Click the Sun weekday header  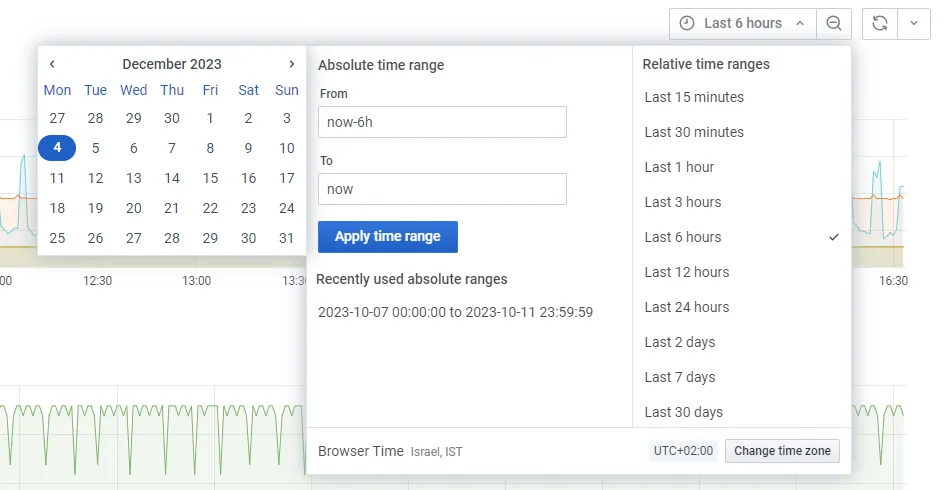(287, 90)
